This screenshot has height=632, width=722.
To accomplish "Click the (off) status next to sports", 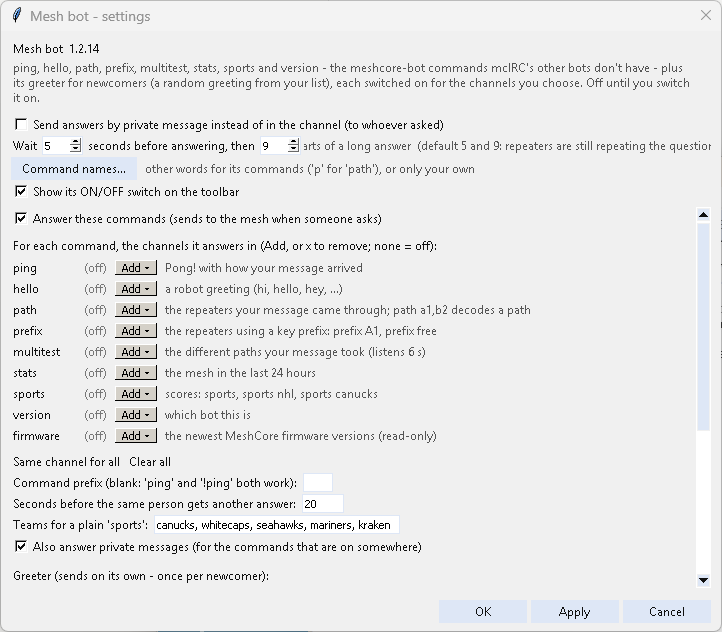I will (x=95, y=394).
